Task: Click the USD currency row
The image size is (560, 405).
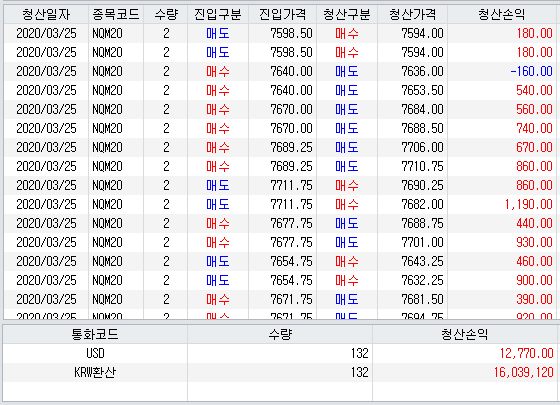Action: [x=280, y=353]
